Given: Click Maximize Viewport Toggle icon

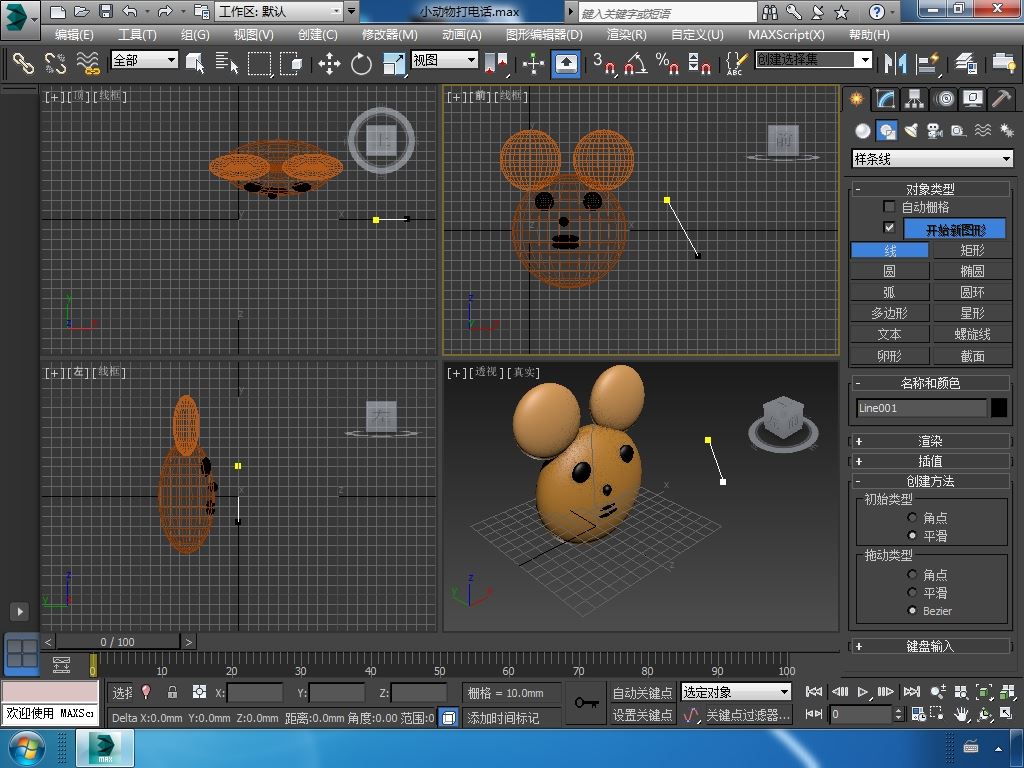Looking at the screenshot, I should coord(1006,713).
